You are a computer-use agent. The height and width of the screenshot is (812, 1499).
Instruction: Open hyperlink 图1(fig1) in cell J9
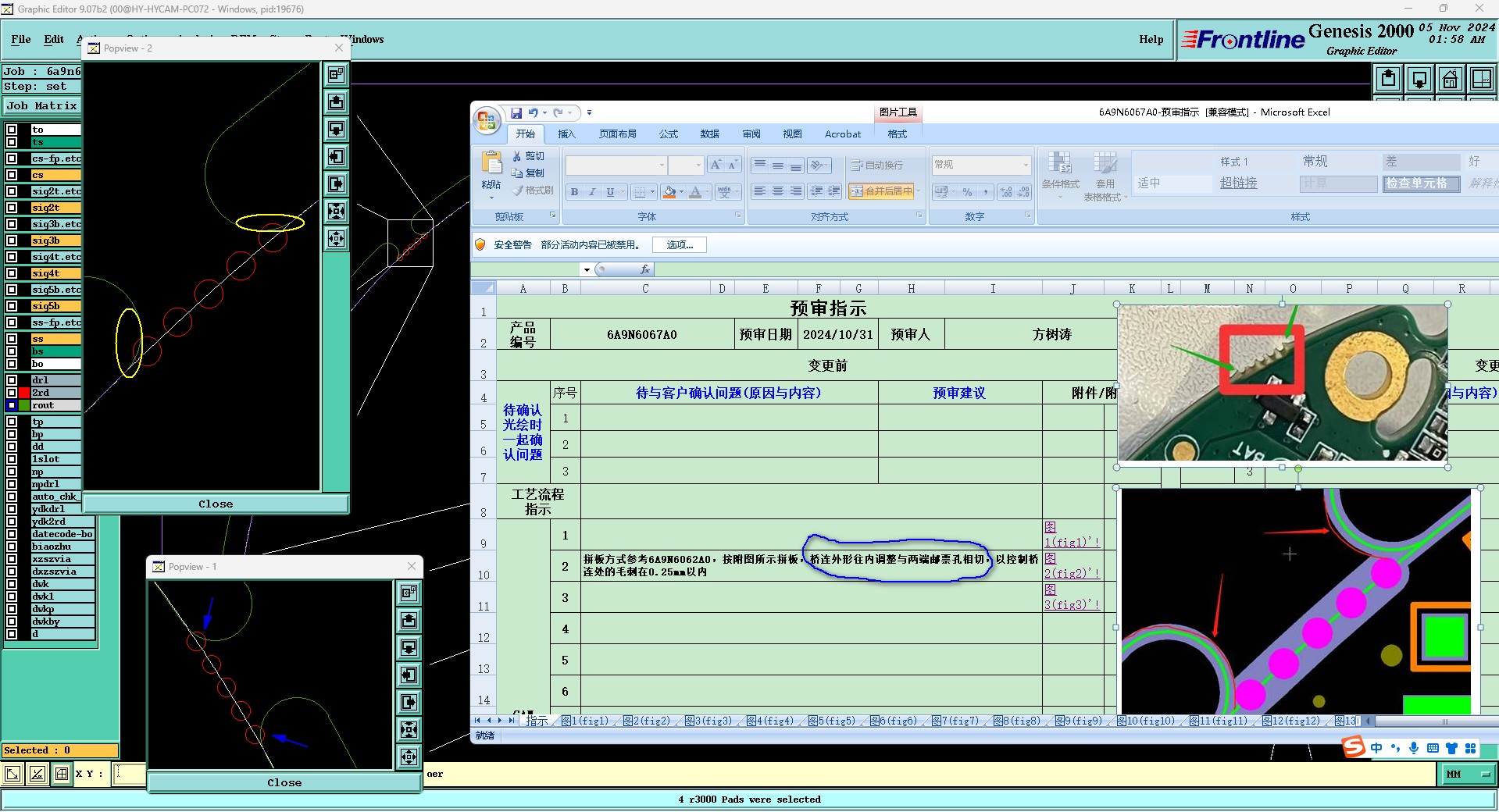click(x=1072, y=535)
